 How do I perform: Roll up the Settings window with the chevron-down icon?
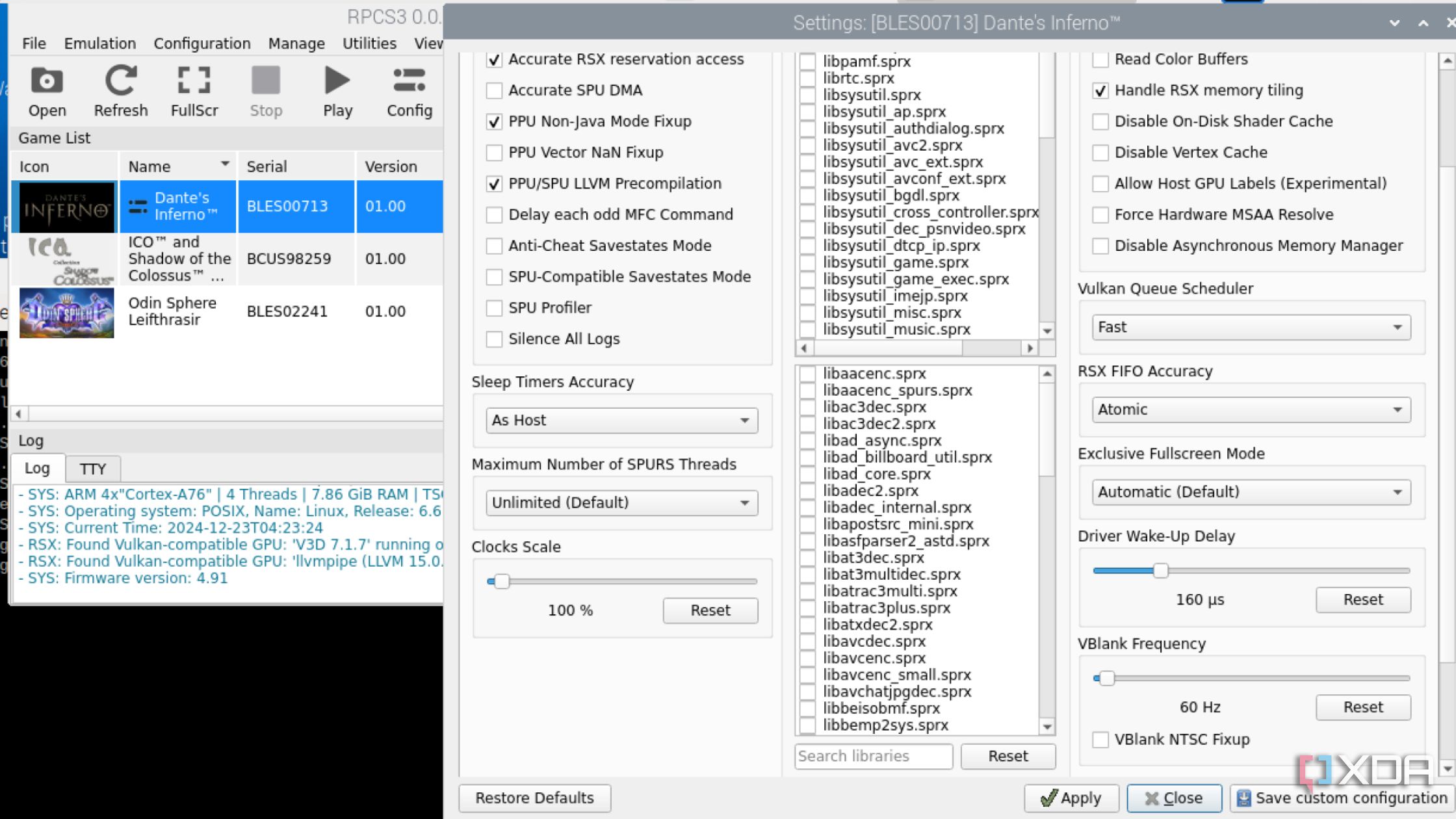click(1394, 23)
